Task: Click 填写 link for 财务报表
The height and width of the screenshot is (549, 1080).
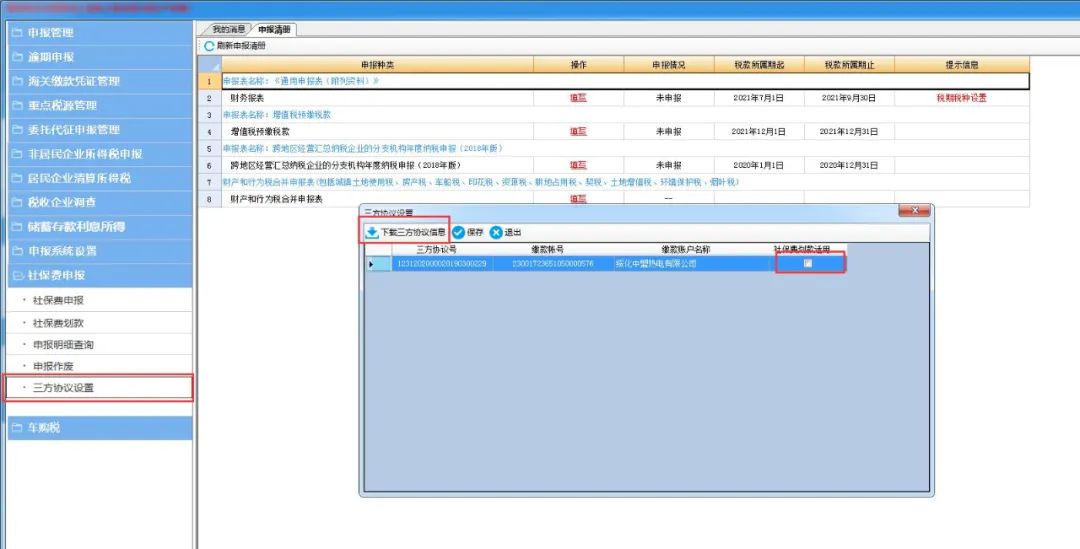Action: 578,98
